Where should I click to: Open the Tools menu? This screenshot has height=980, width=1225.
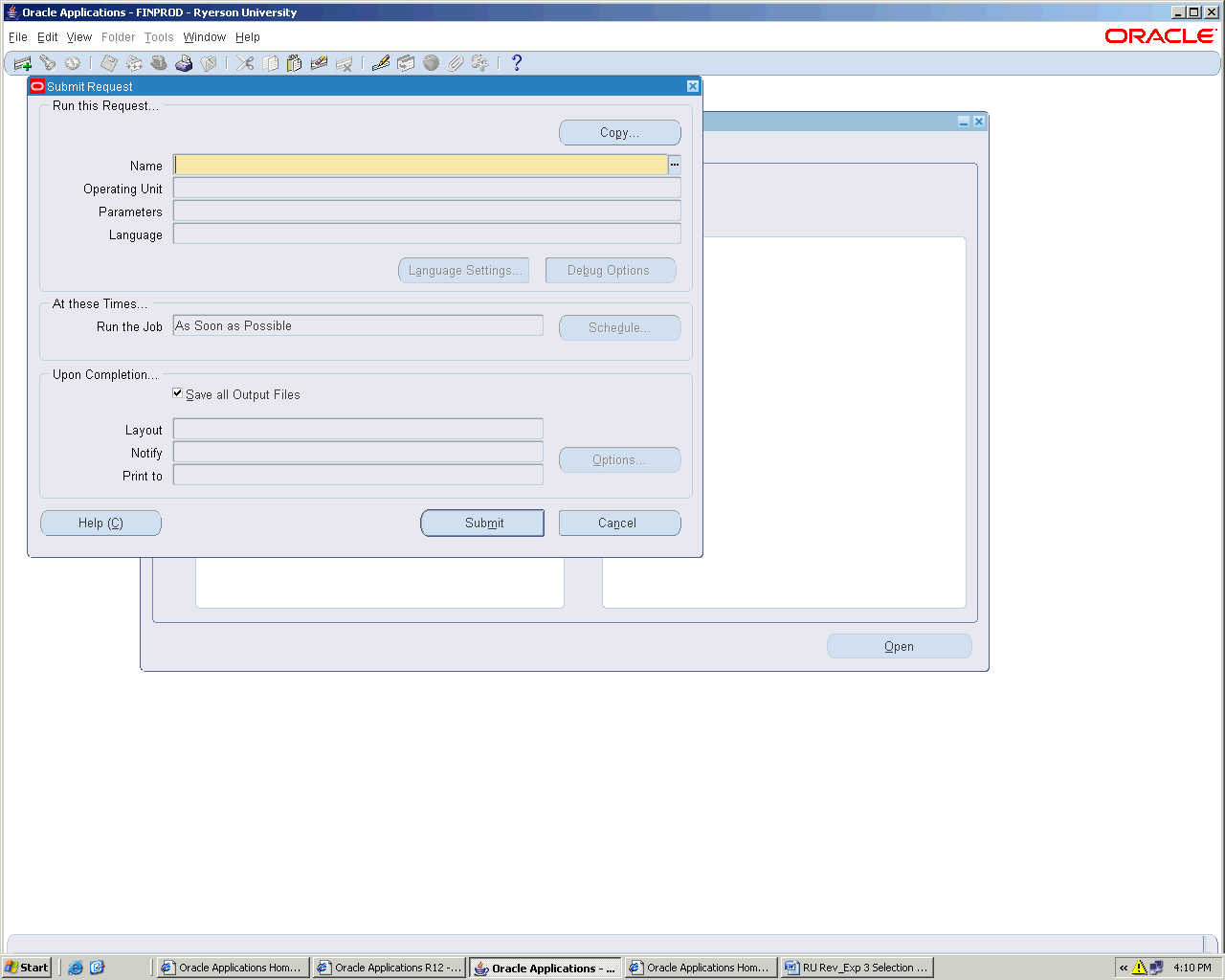(x=159, y=37)
